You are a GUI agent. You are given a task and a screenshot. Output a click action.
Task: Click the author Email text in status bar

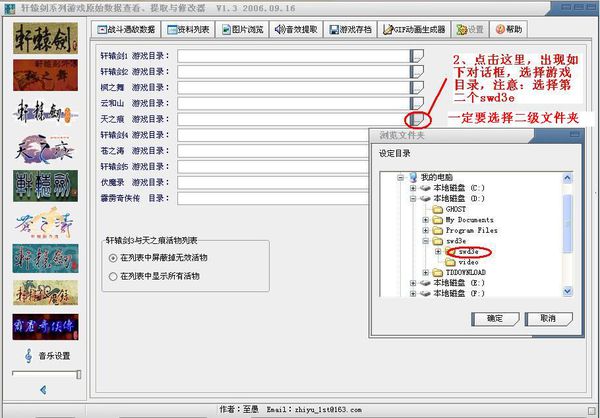tap(314, 410)
